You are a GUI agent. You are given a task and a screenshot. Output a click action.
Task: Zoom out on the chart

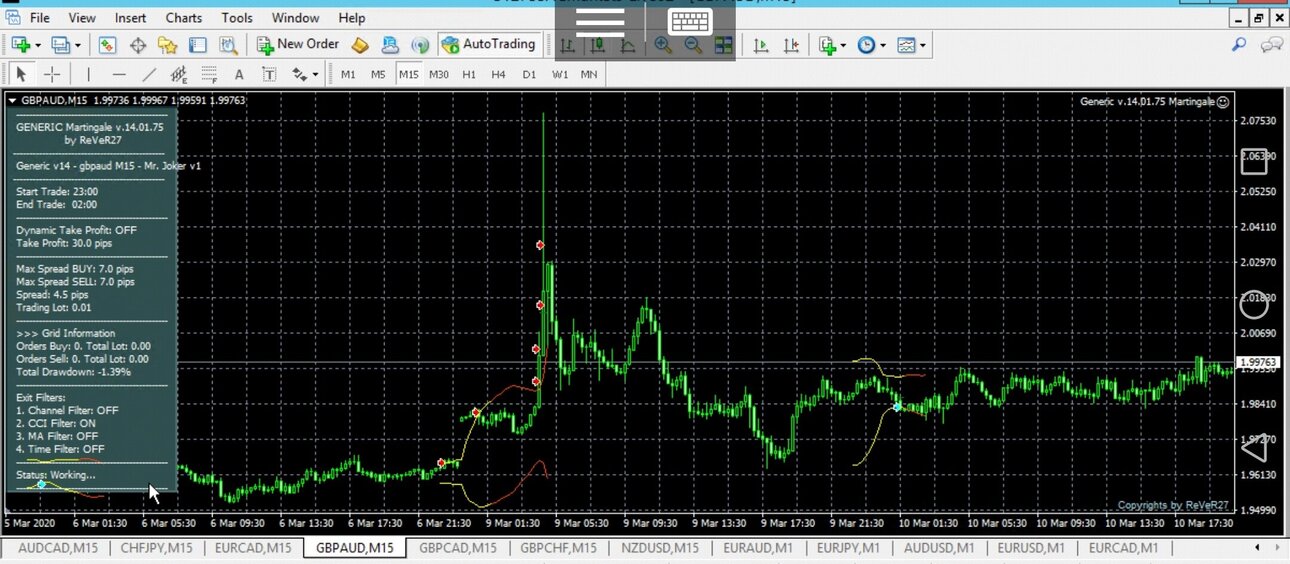pos(693,45)
